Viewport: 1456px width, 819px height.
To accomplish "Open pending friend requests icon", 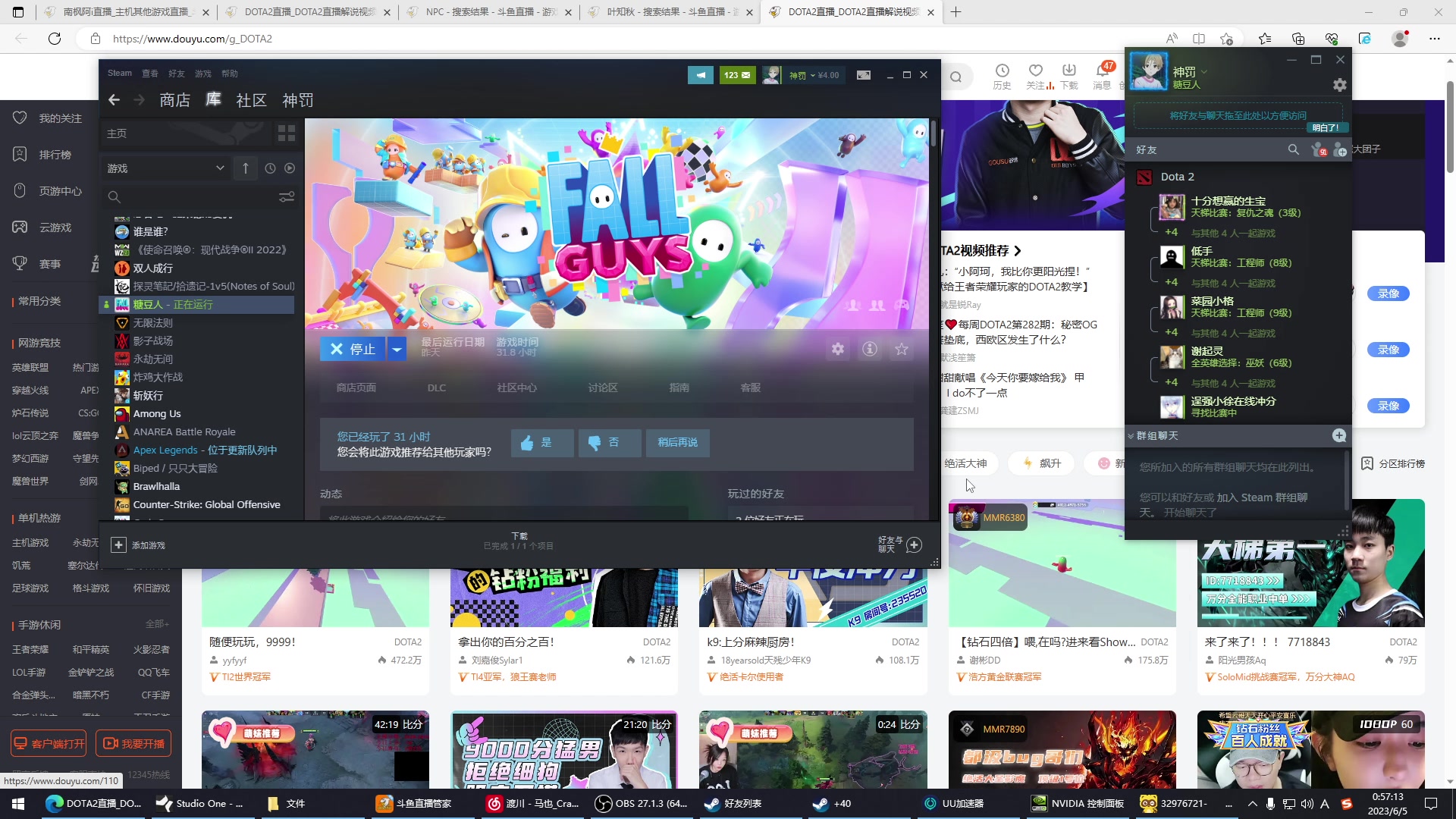I will coord(1318,149).
